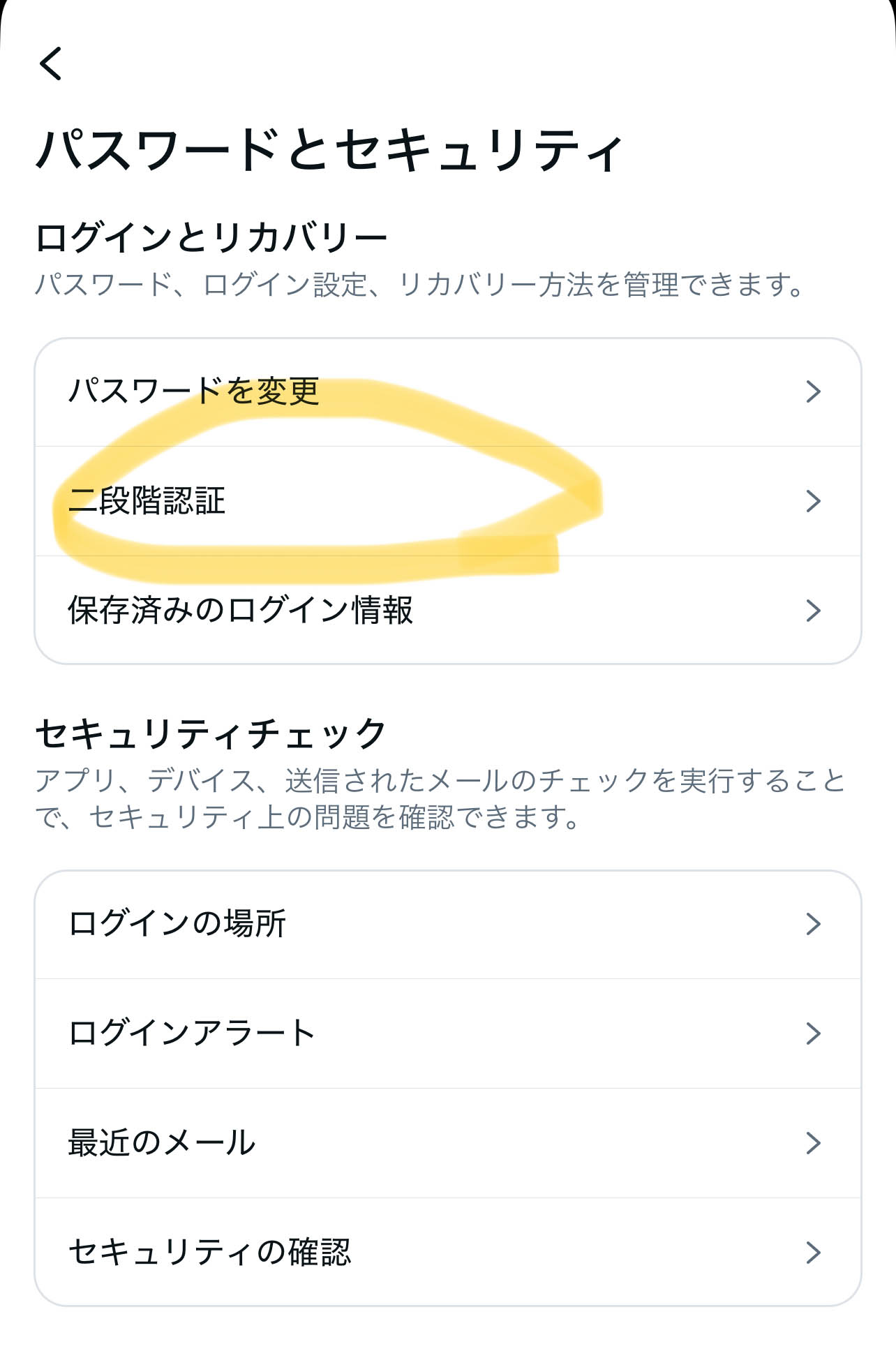
Task: Tap the chevron beside ログインアラート
Action: click(812, 1034)
